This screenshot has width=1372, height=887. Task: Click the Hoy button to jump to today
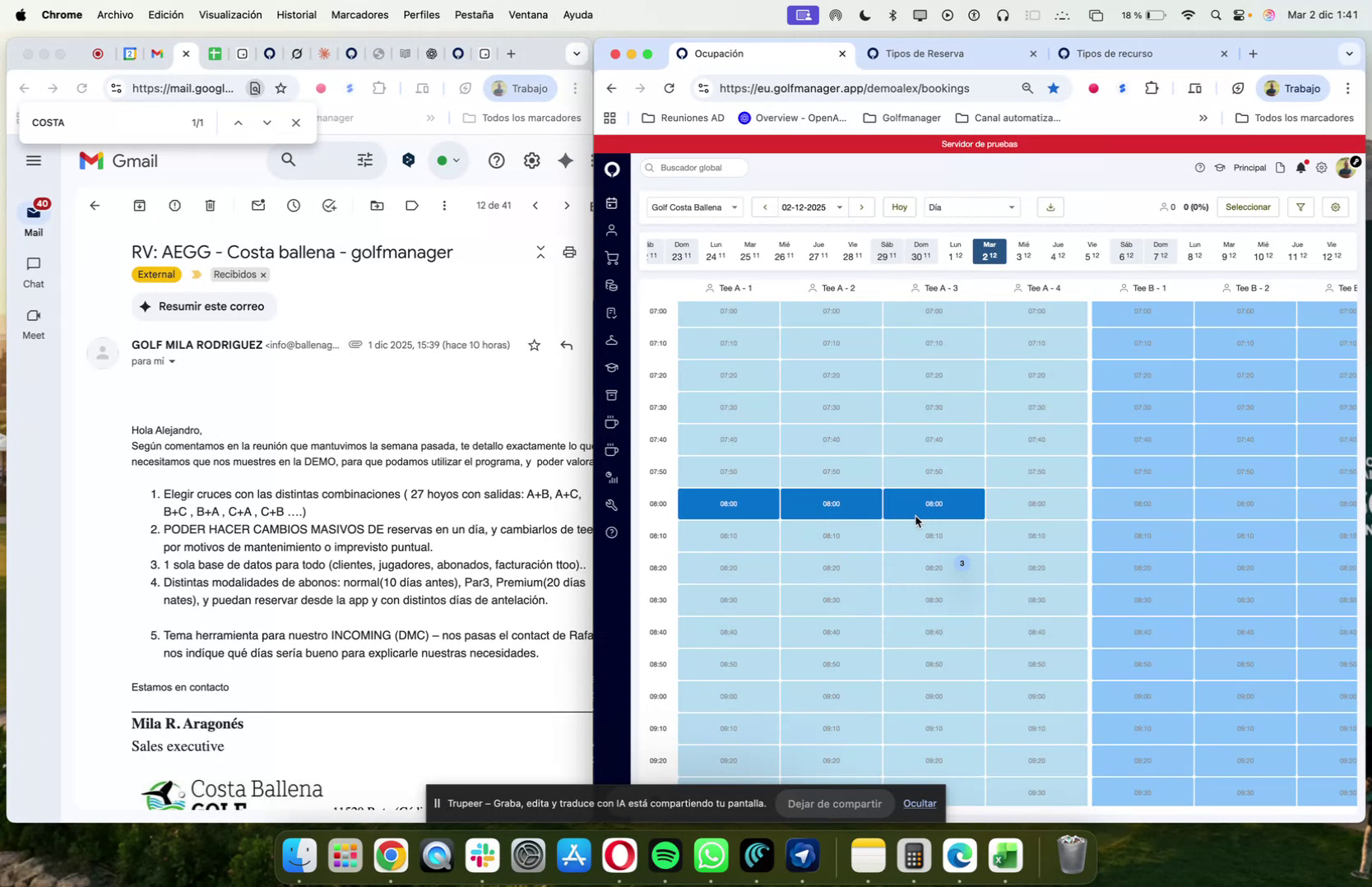pos(899,207)
